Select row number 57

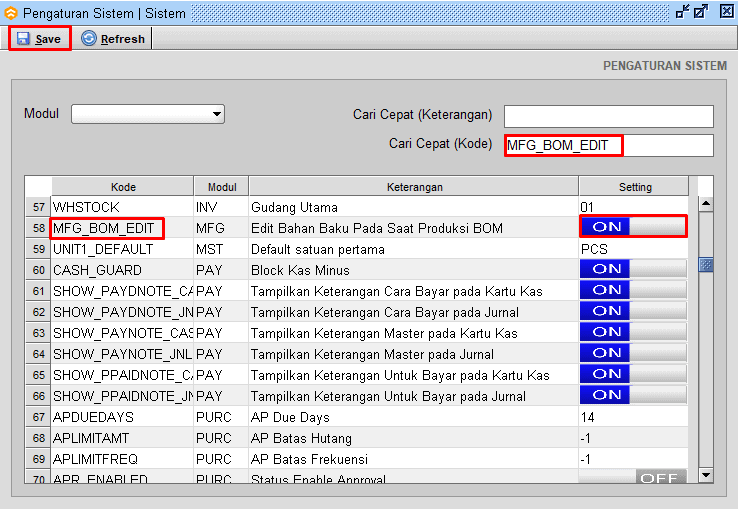(39, 207)
